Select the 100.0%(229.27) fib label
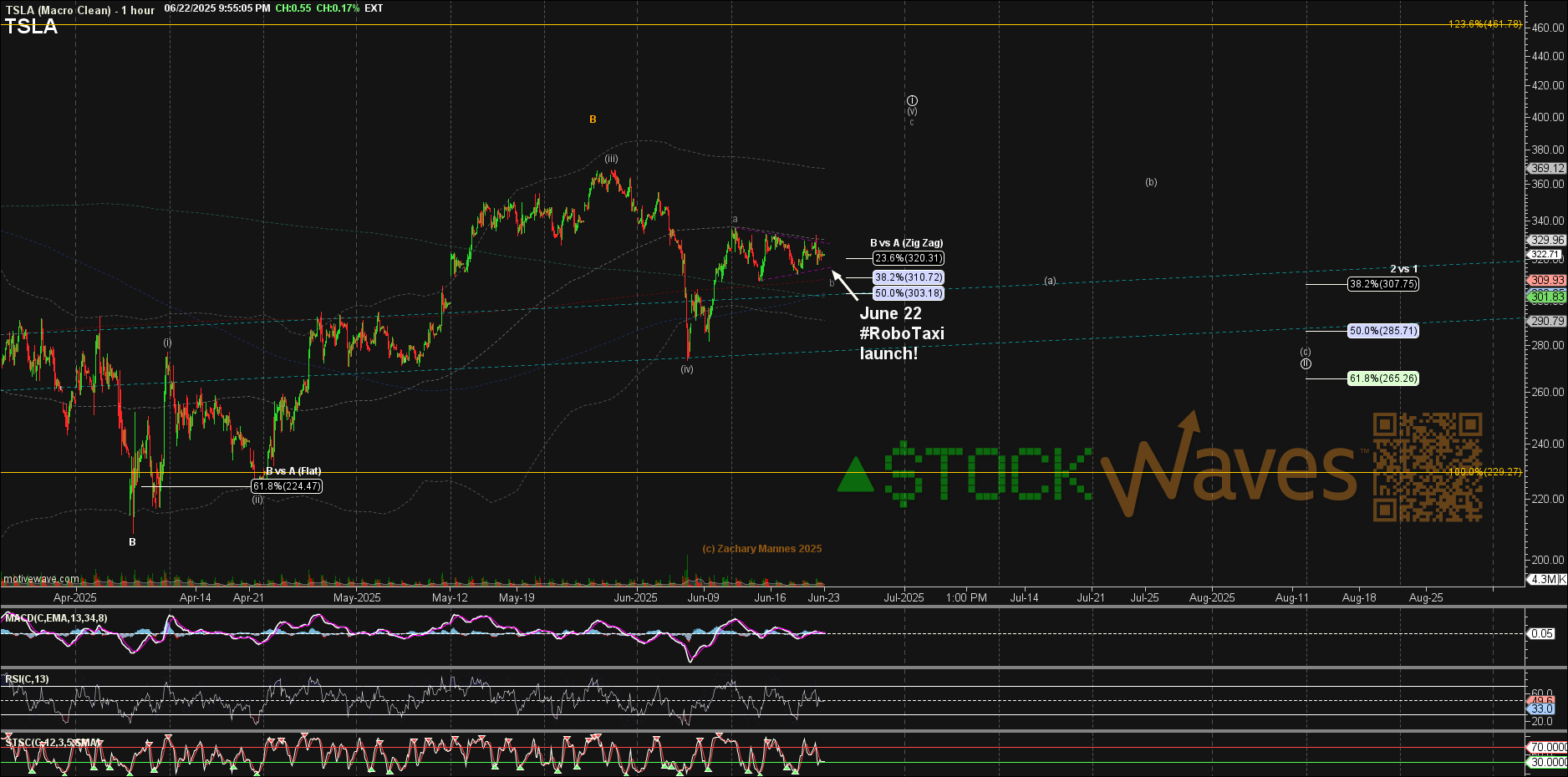 click(x=1484, y=472)
